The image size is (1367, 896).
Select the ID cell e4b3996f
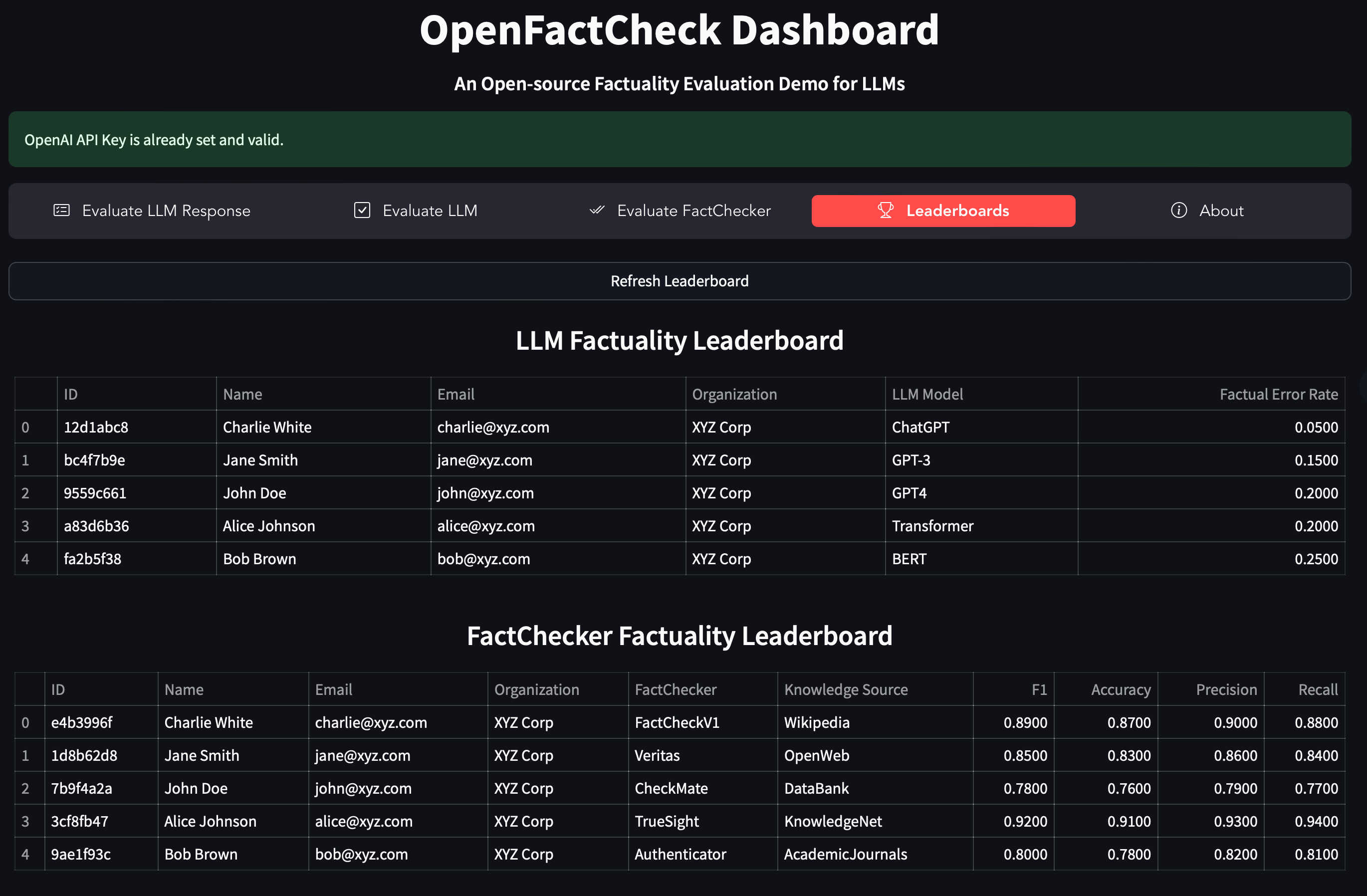101,722
